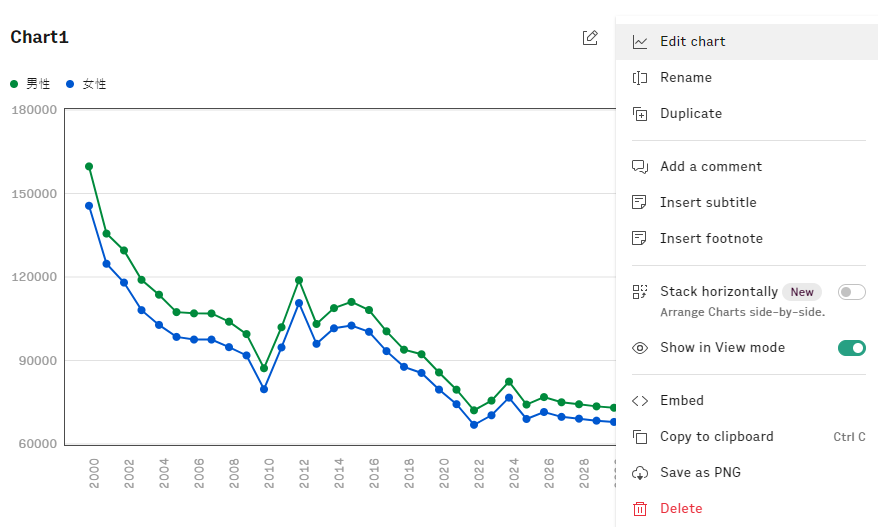Click the Duplicate icon in menu
This screenshot has height=527, width=878.
pyautogui.click(x=640, y=114)
